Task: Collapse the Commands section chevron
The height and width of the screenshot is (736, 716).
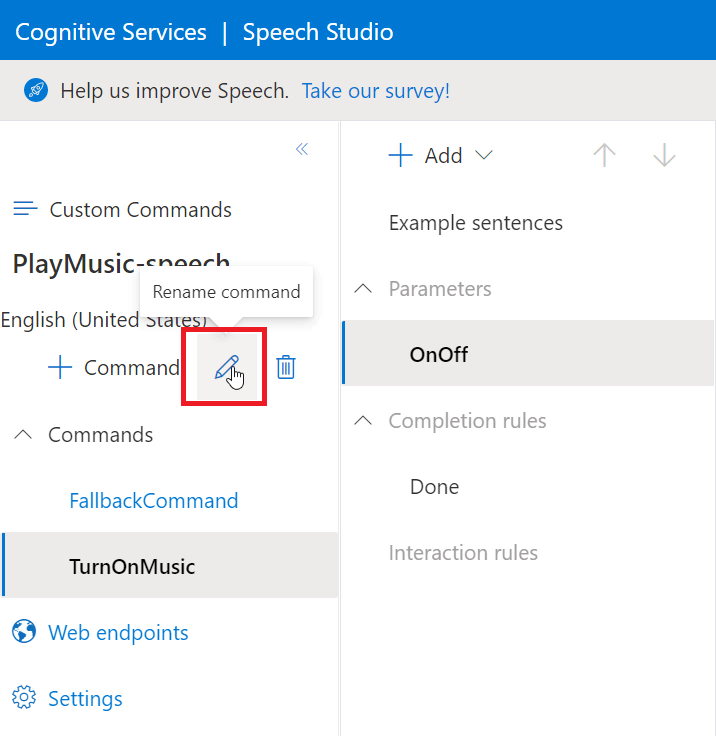Action: 23,435
